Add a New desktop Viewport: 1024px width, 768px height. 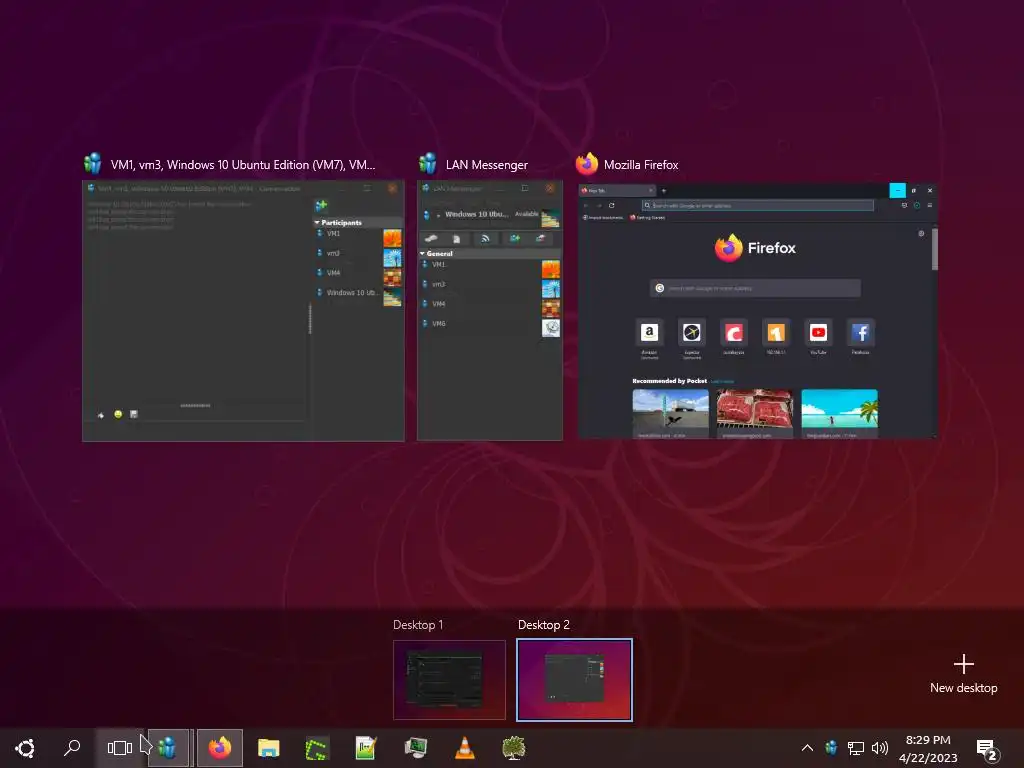click(963, 674)
